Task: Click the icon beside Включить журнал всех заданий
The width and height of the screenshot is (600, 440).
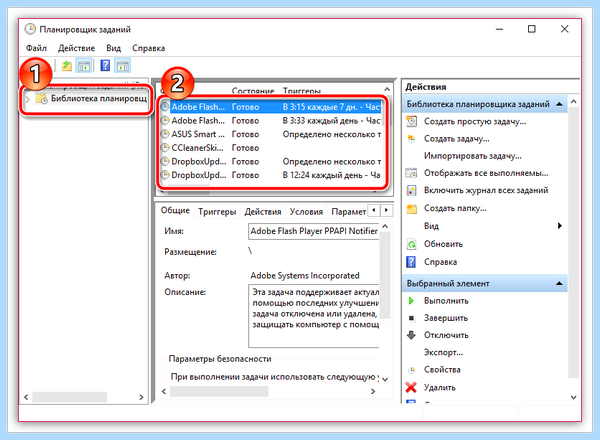Action: tap(411, 191)
